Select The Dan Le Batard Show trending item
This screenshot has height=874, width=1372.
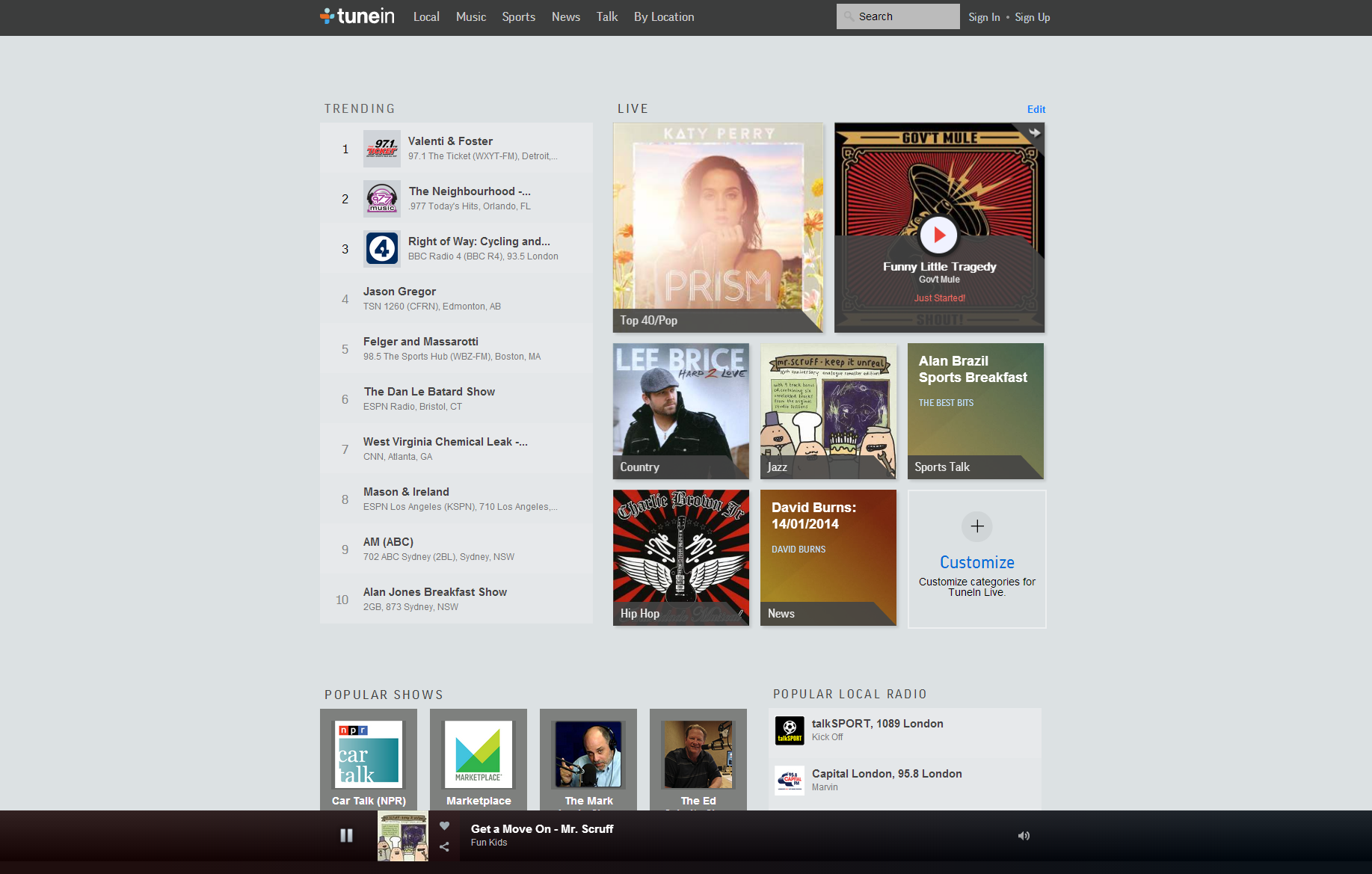429,392
